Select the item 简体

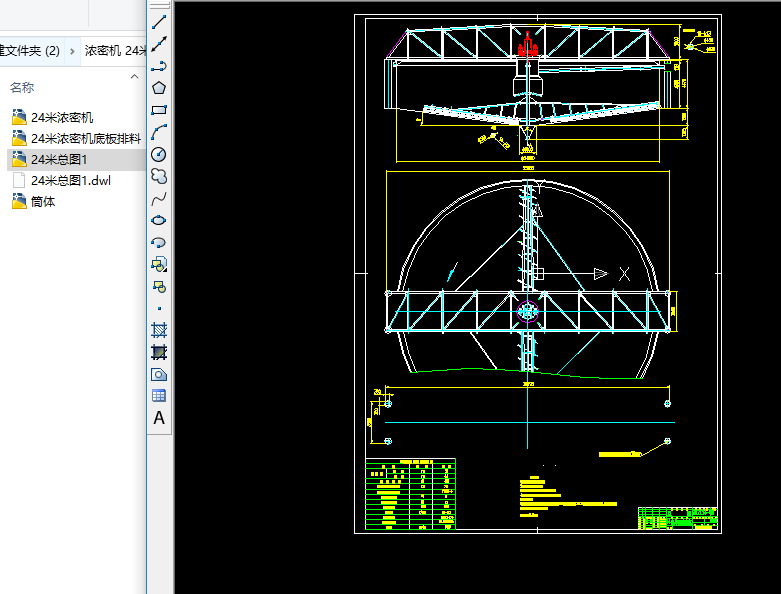pos(33,202)
